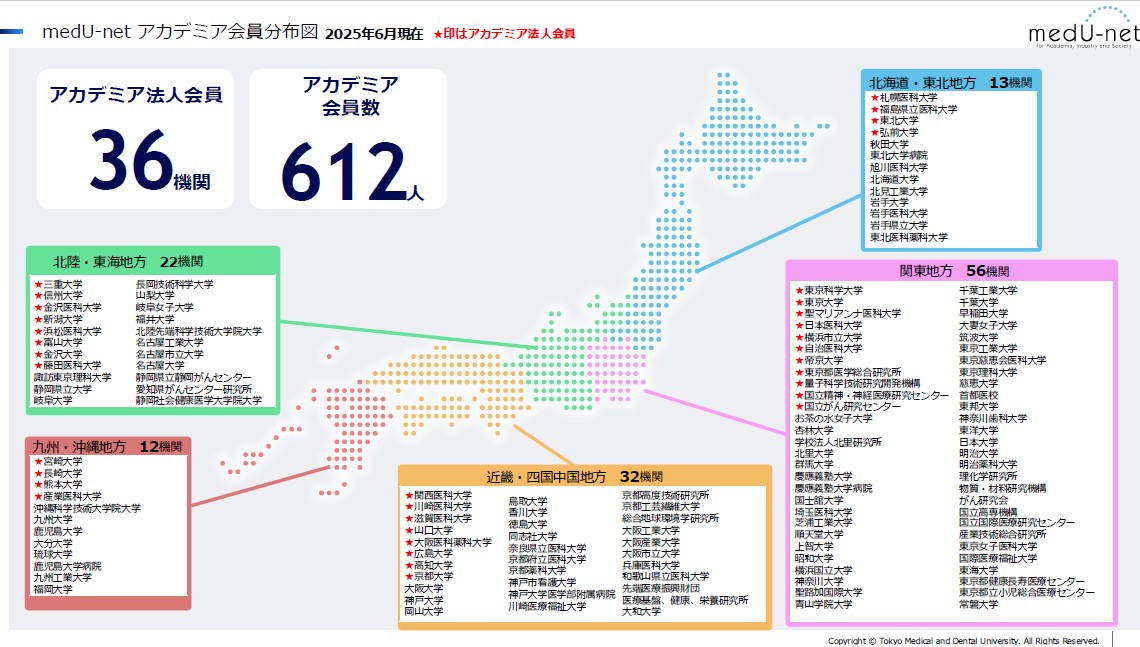Click the red star next to 宮崎大学
The image size is (1140, 647).
(38, 462)
